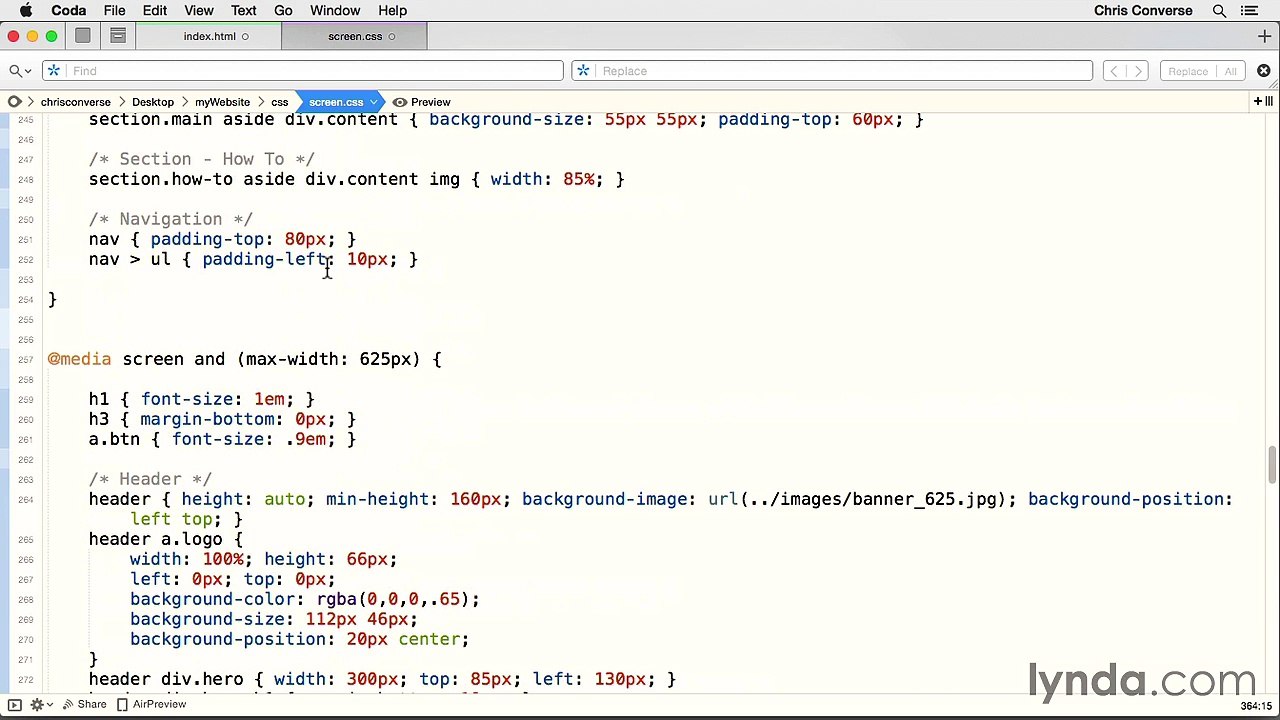Image resolution: width=1280 pixels, height=720 pixels.
Task: Add a new tab with the plus button
Action: (x=1264, y=36)
